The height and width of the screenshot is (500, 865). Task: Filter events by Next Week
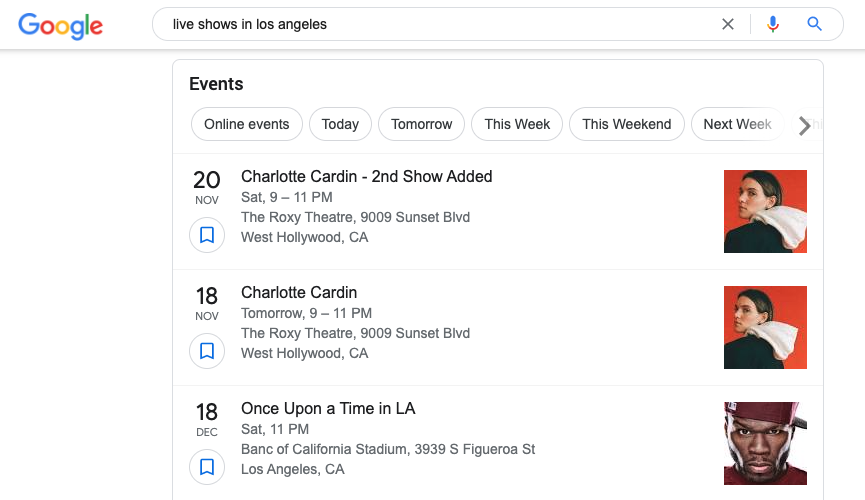coord(737,124)
